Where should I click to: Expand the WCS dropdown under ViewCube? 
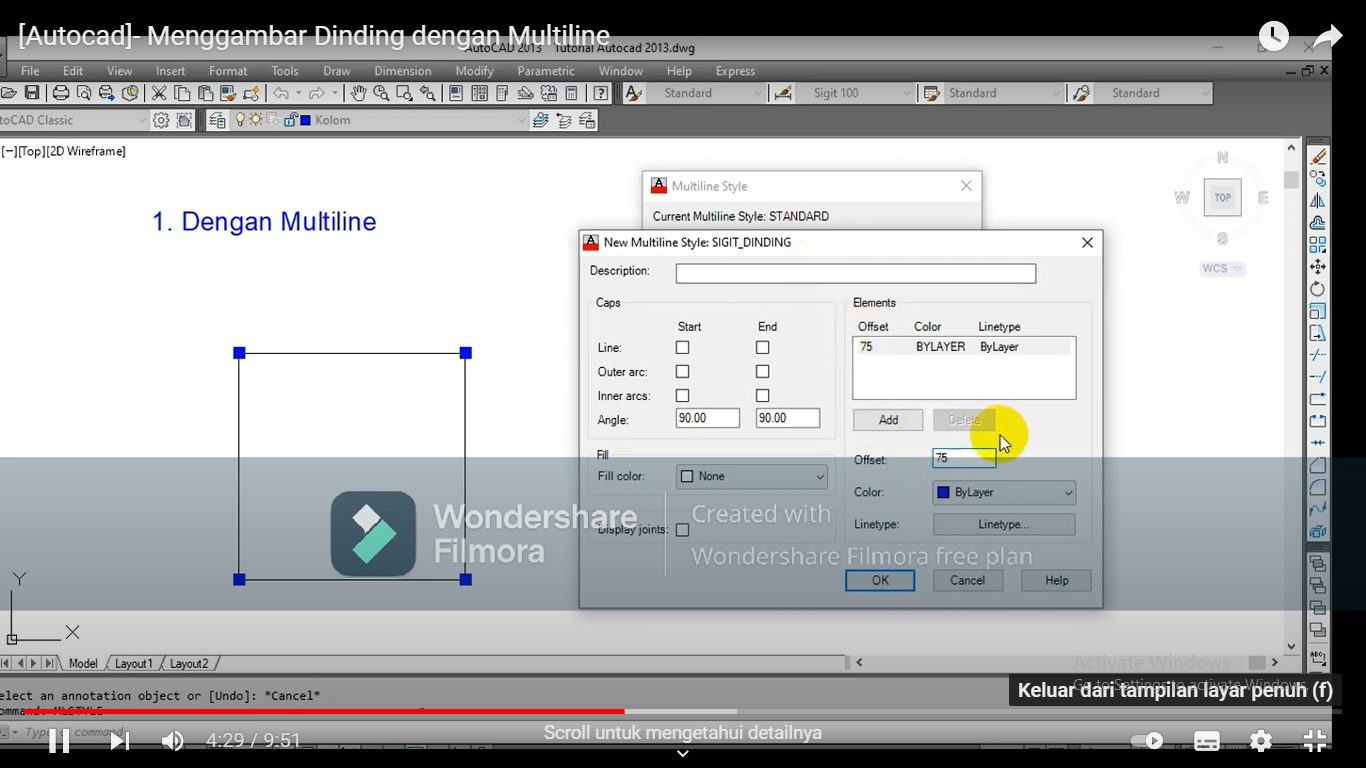click(1222, 269)
